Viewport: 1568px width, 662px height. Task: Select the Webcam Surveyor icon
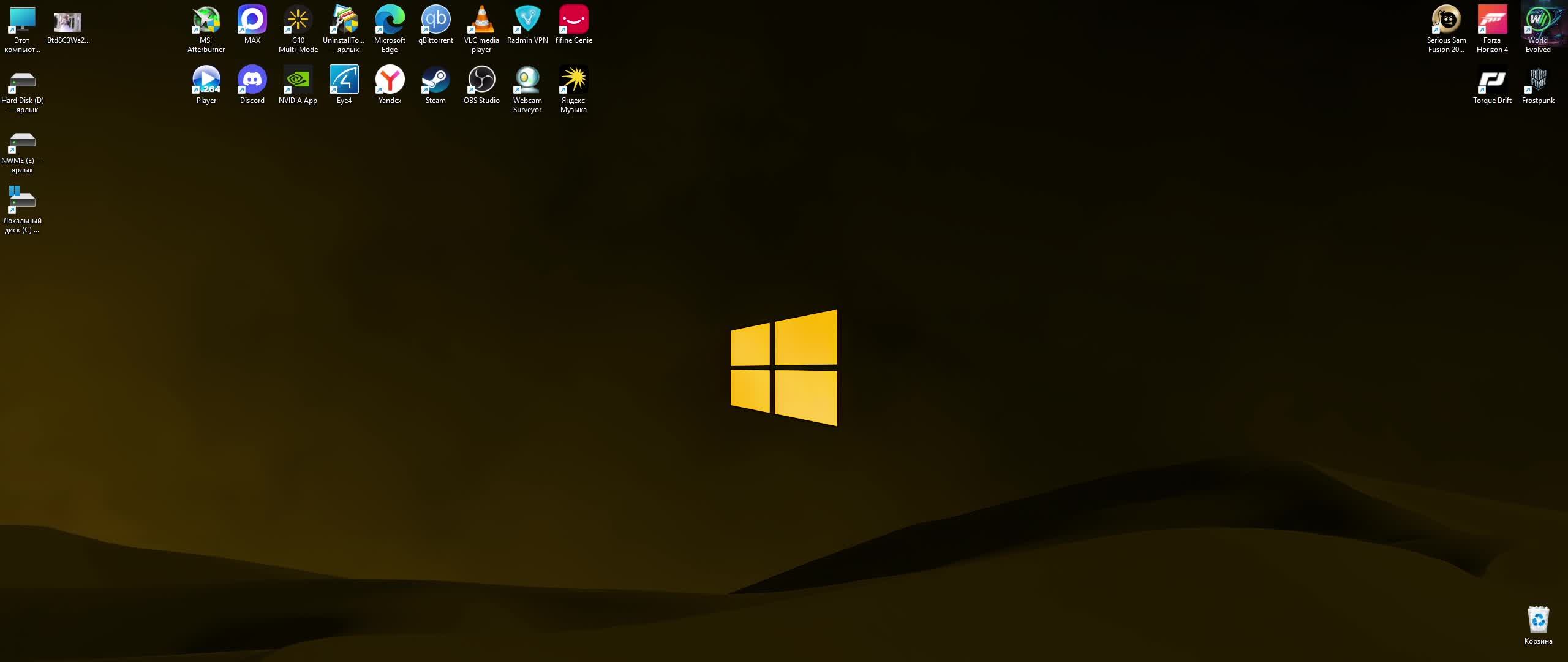pos(527,80)
